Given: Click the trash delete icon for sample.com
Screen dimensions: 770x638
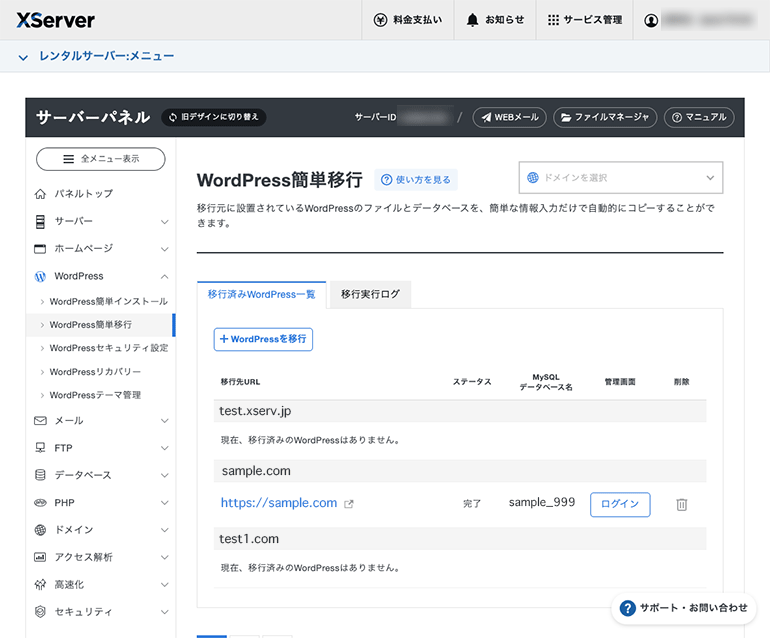Looking at the screenshot, I should pos(682,504).
